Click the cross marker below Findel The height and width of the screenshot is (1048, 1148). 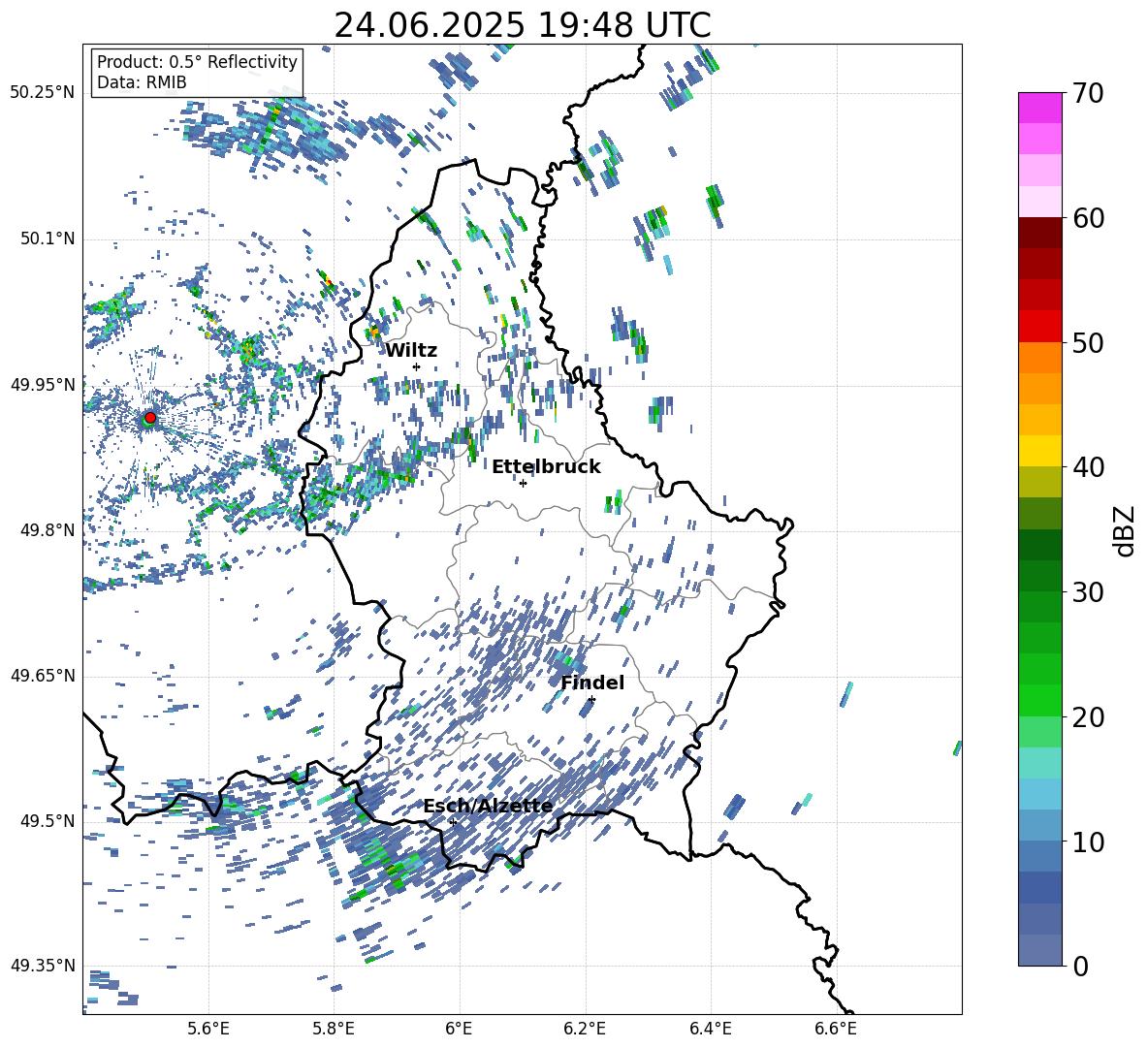591,700
